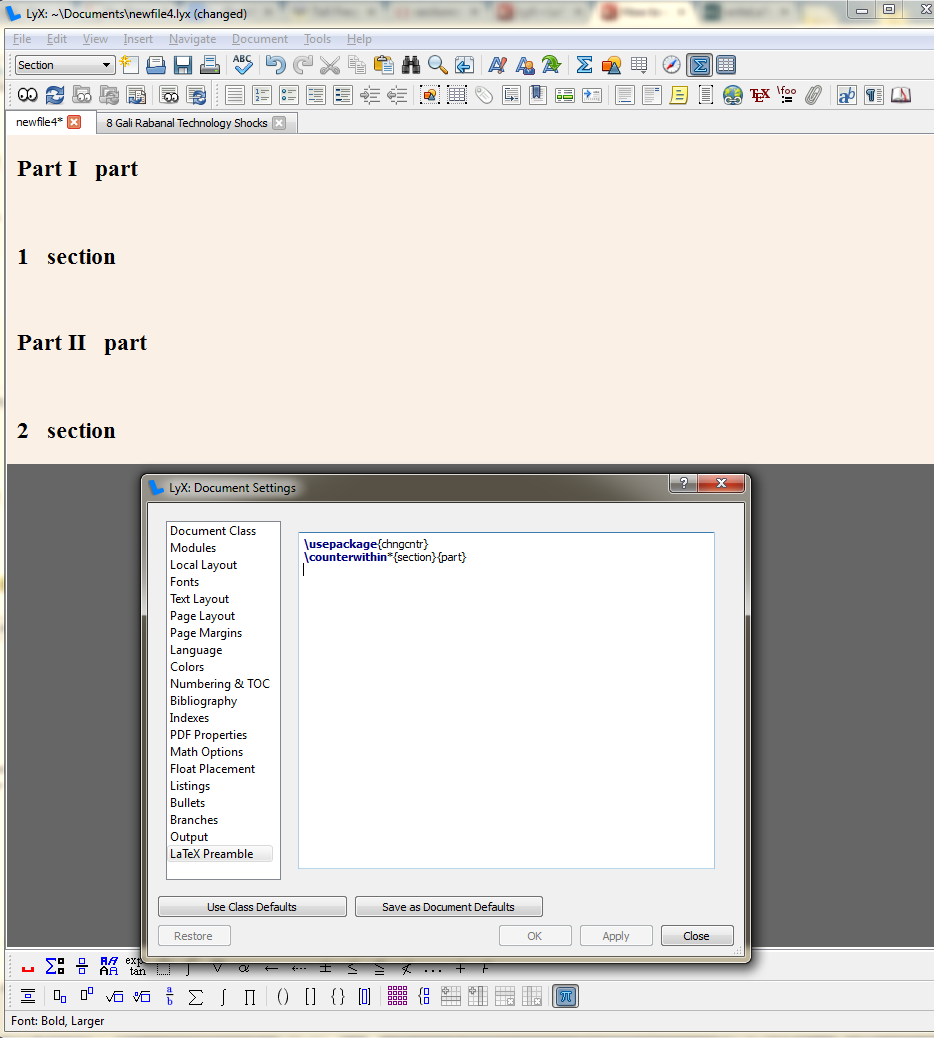Increase the paragraph depth
The width and height of the screenshot is (934, 1038).
point(370,95)
